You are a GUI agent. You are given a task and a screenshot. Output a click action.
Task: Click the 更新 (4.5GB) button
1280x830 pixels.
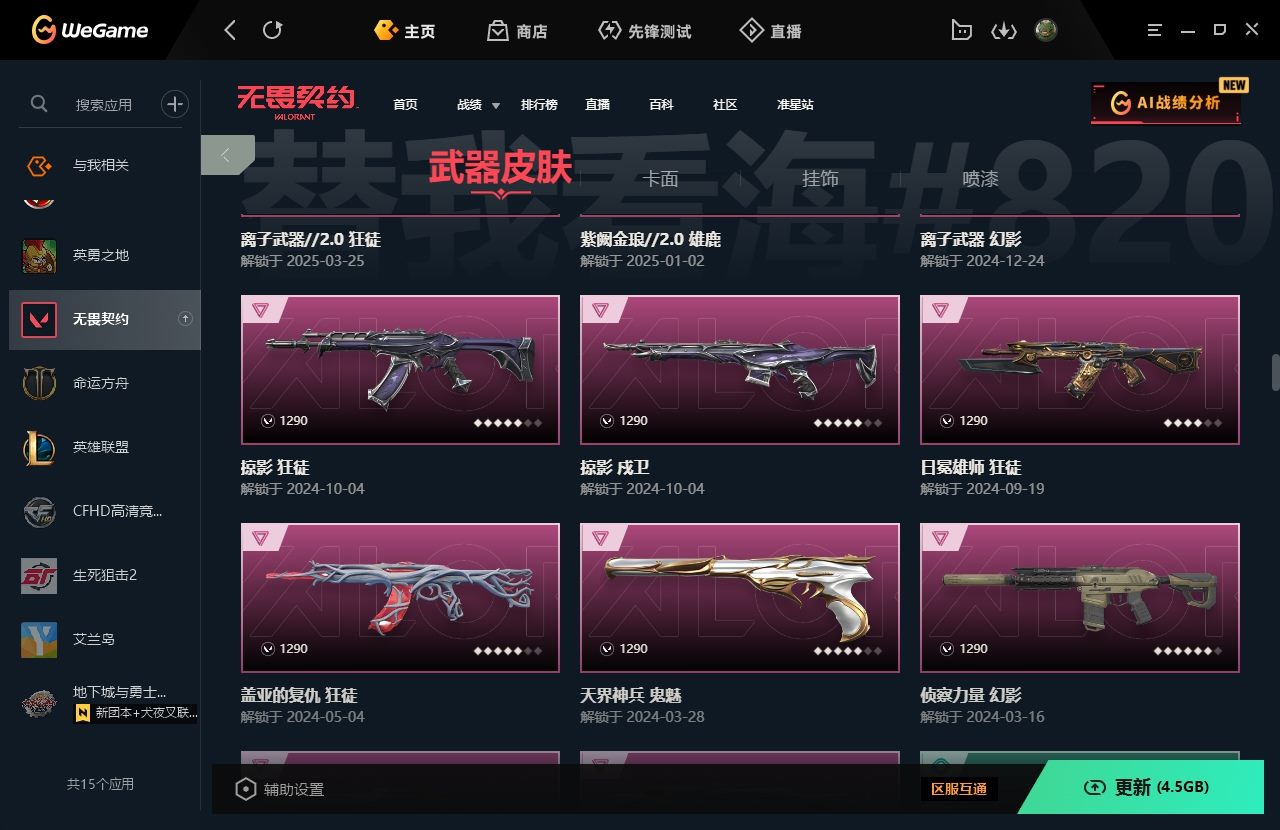(1149, 787)
